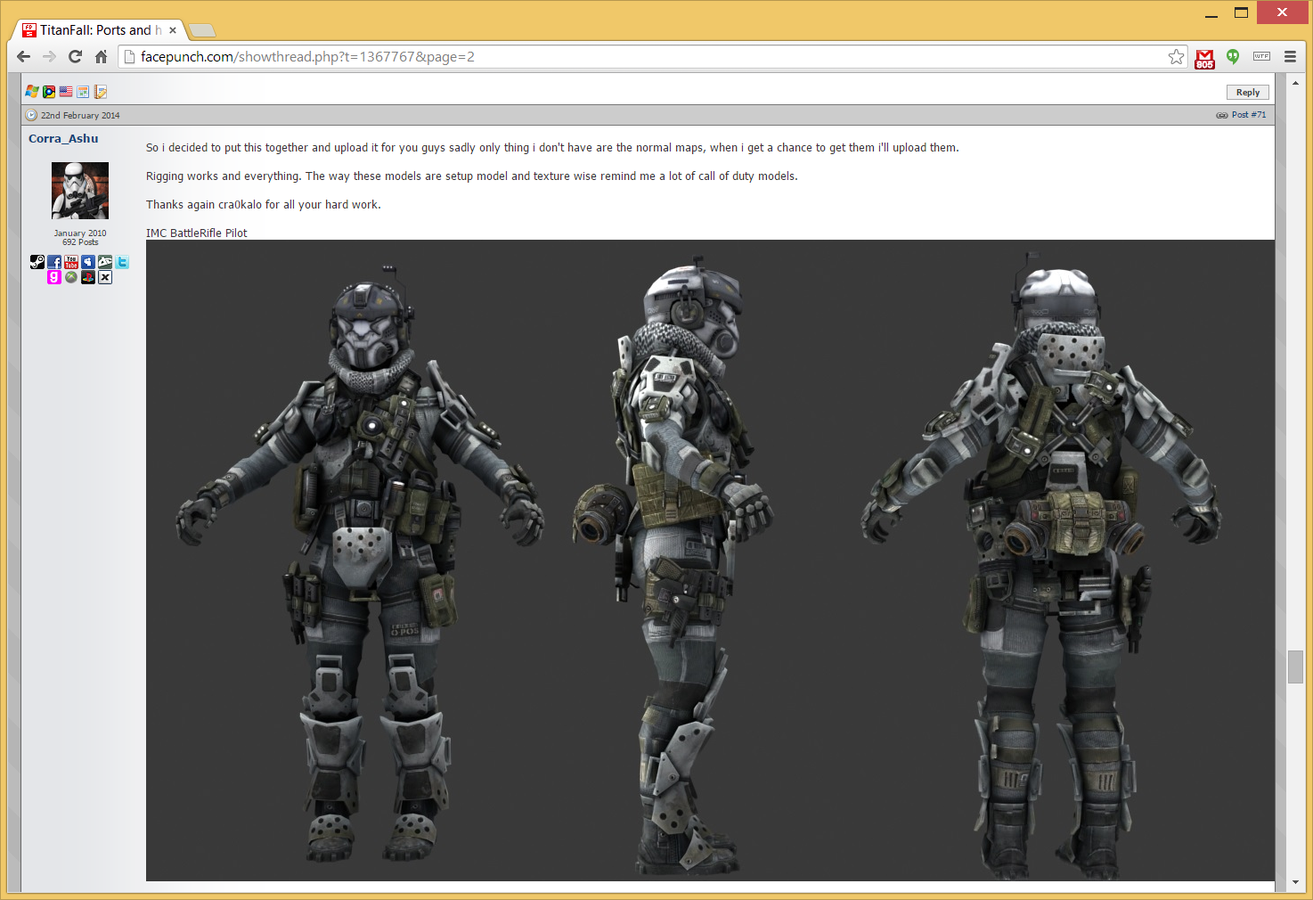Click the pink Garry's Mod 'g' icon
This screenshot has width=1313, height=900.
(x=54, y=277)
